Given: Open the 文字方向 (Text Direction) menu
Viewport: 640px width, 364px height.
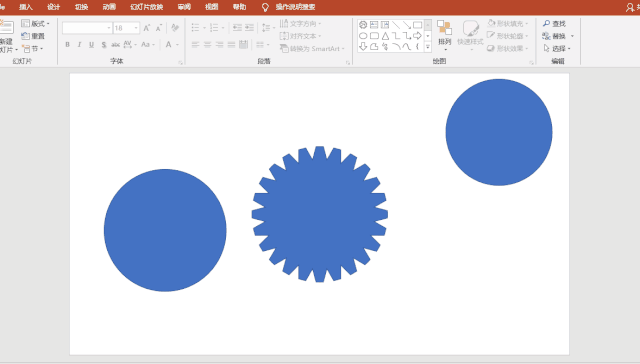Looking at the screenshot, I should pos(300,23).
